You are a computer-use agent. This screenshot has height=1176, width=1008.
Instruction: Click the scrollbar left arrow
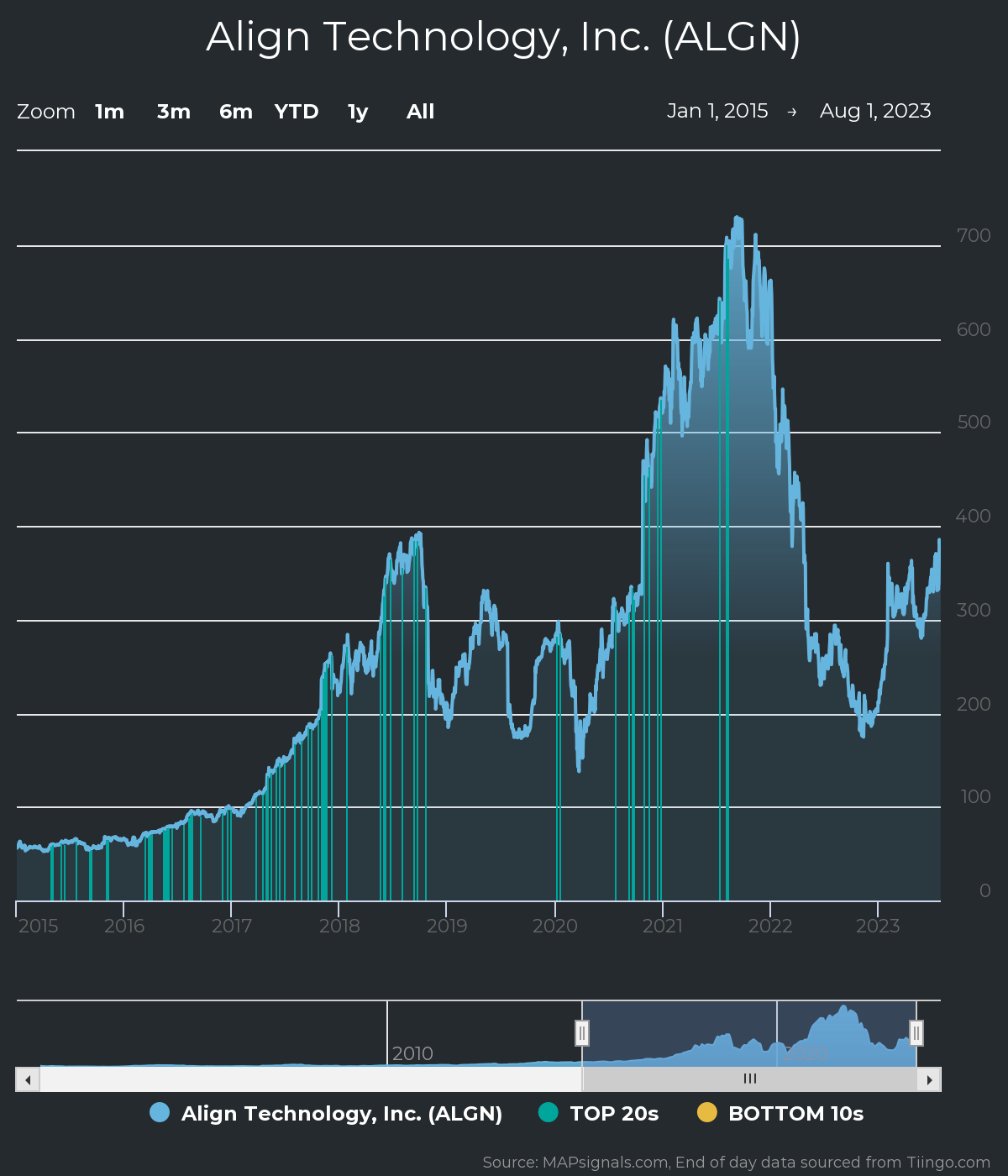point(28,1079)
